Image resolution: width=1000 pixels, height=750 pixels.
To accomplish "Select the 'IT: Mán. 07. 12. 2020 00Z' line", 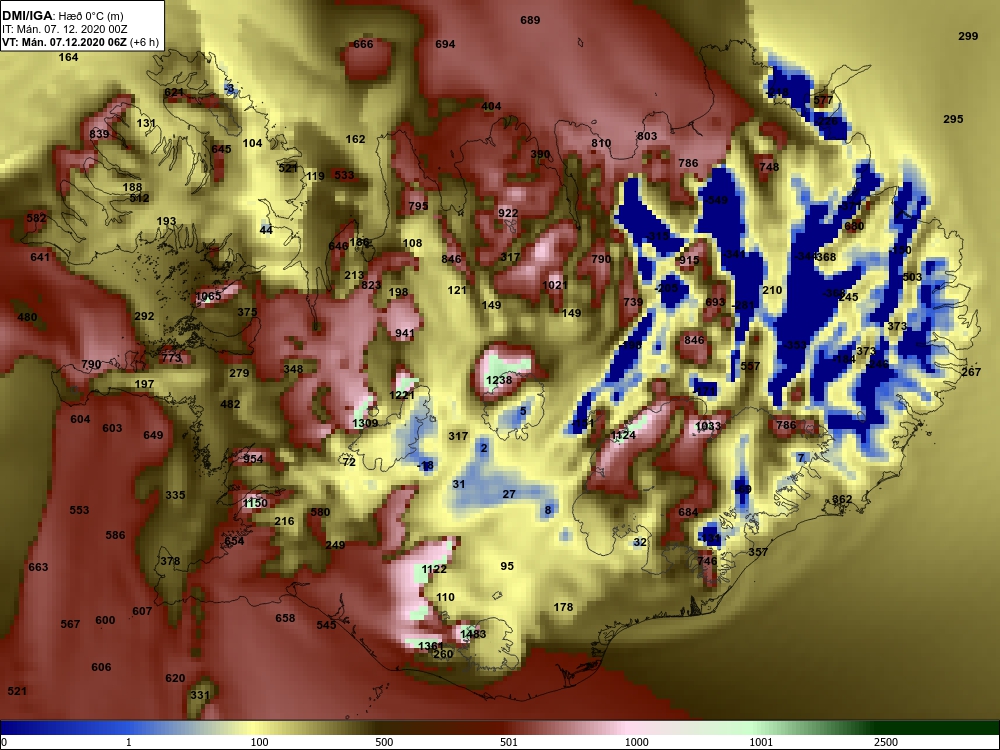I will coord(64,29).
